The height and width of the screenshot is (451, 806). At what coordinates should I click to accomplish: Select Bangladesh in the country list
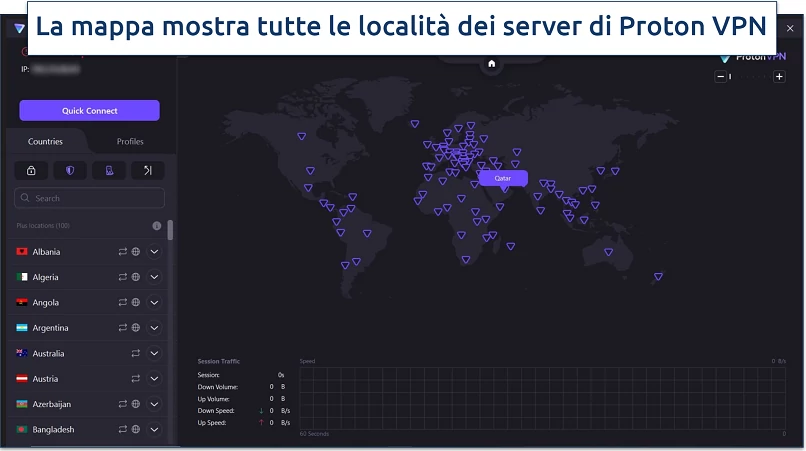click(53, 429)
